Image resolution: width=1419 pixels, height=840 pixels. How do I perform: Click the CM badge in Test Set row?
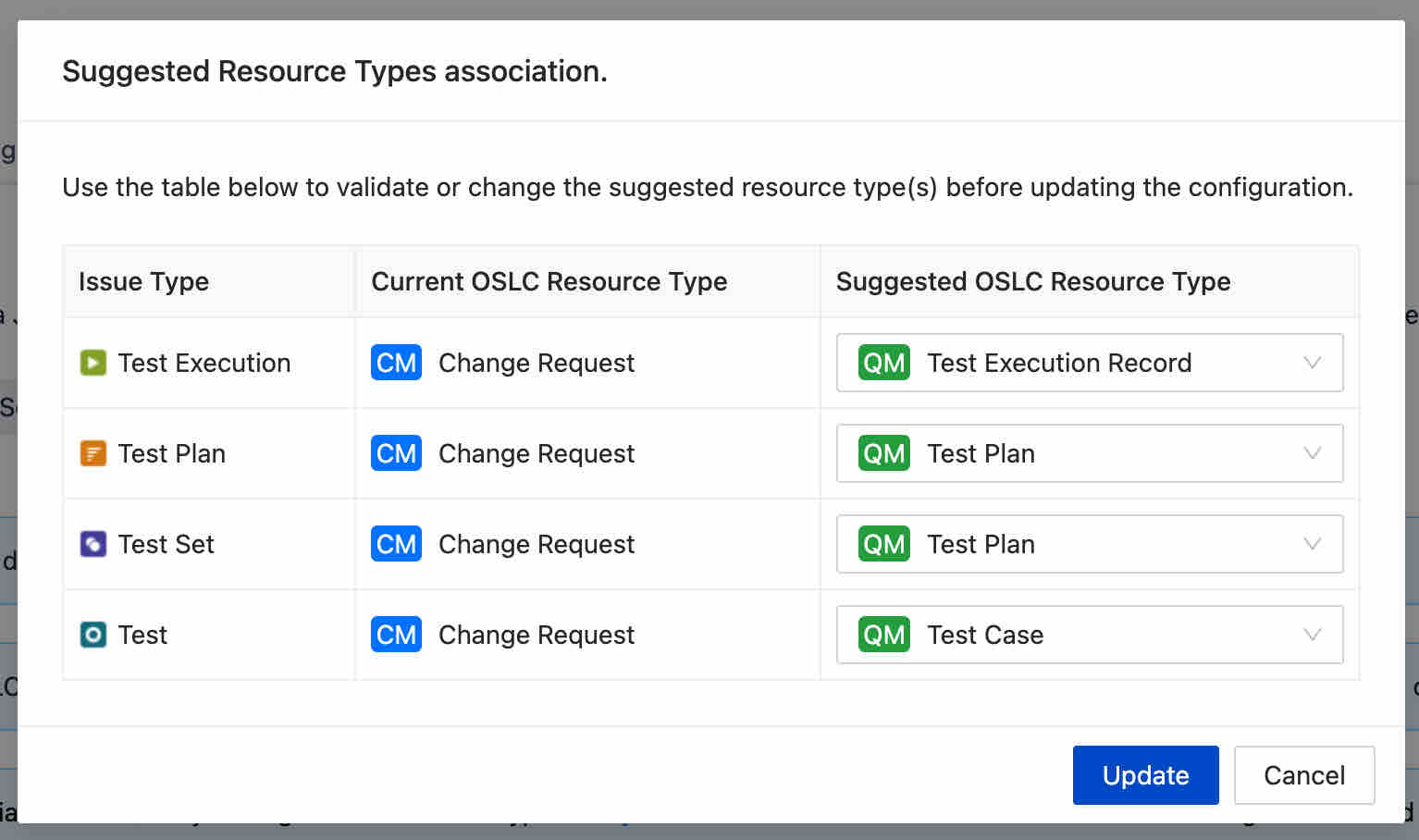pyautogui.click(x=396, y=544)
